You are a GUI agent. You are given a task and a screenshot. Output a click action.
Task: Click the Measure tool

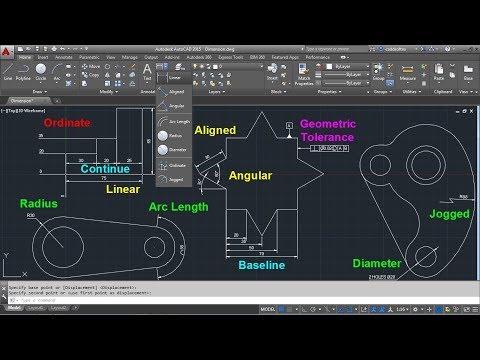pyautogui.click(x=407, y=73)
